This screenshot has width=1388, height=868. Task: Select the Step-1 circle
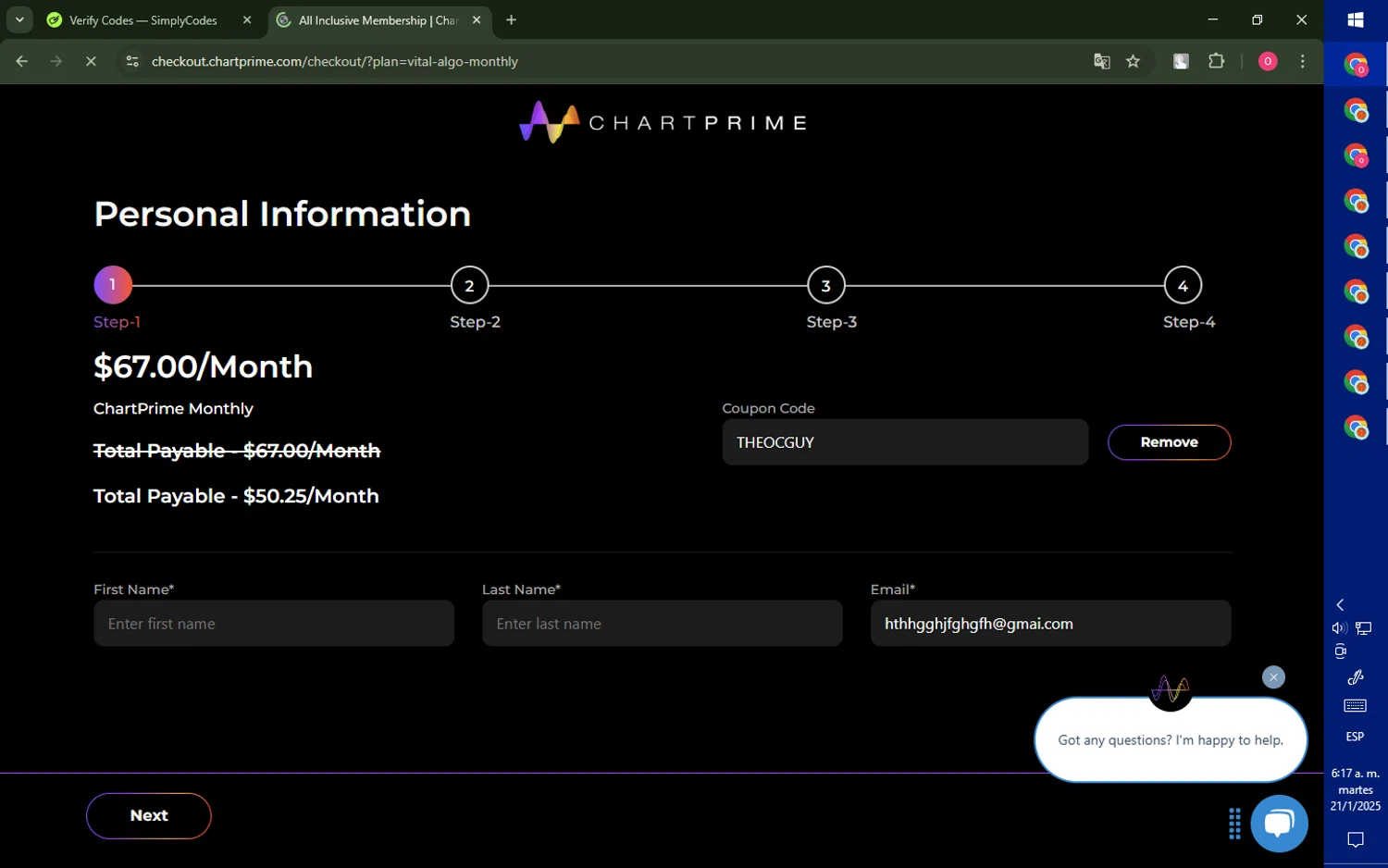click(x=113, y=285)
